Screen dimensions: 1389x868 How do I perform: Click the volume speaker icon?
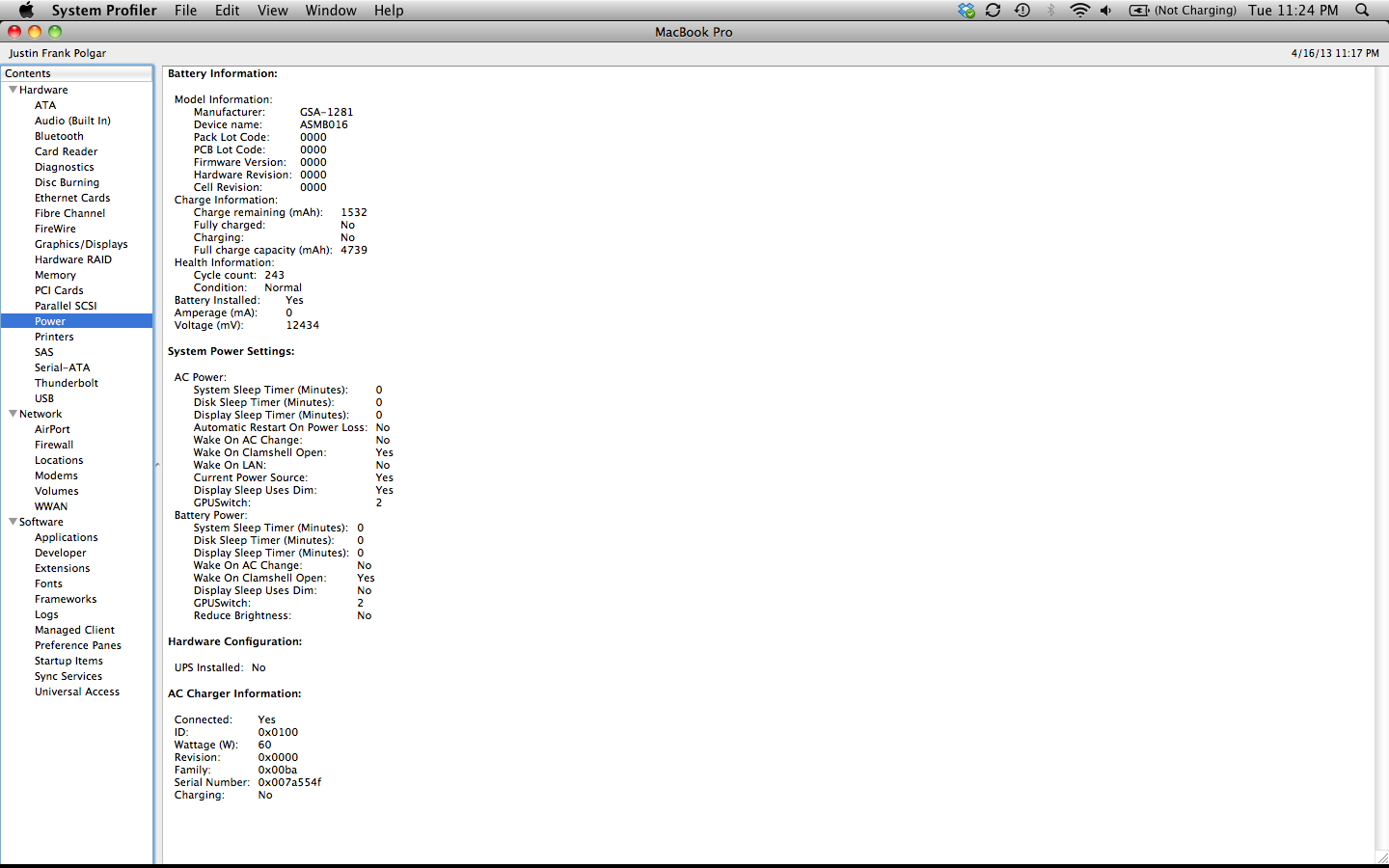pos(1106,10)
